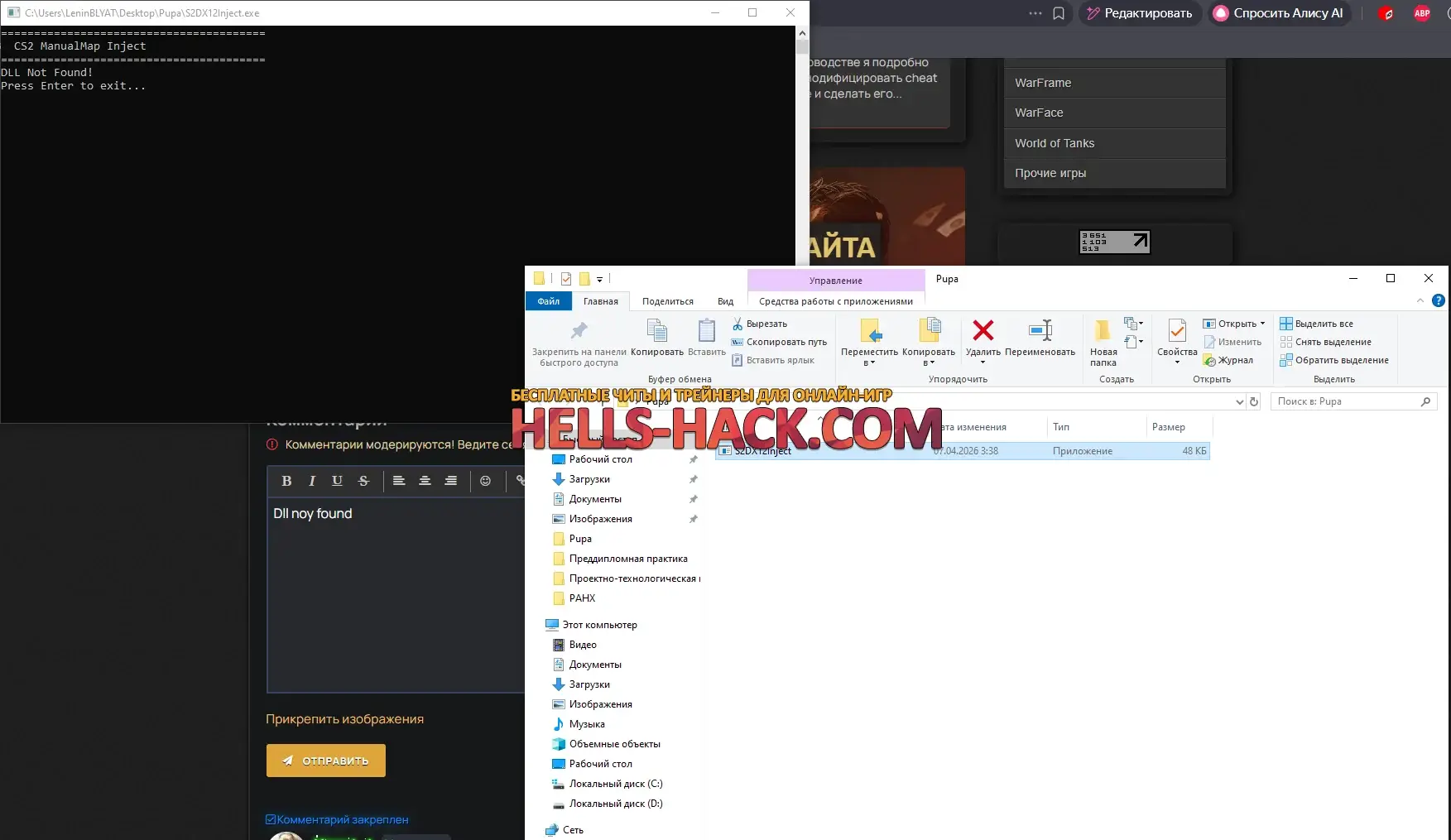Click the Delete red X icon in ribbon
The height and width of the screenshot is (840, 1451).
tap(983, 331)
